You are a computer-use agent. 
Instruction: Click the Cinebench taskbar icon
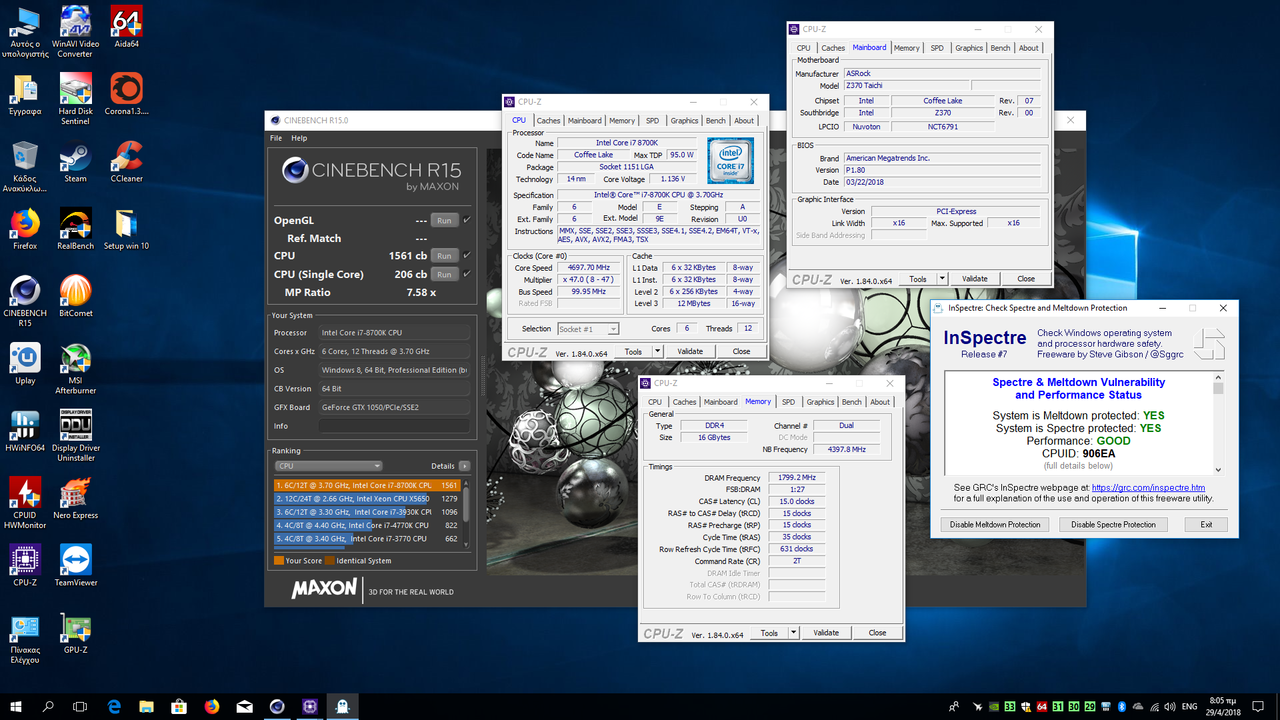point(277,706)
